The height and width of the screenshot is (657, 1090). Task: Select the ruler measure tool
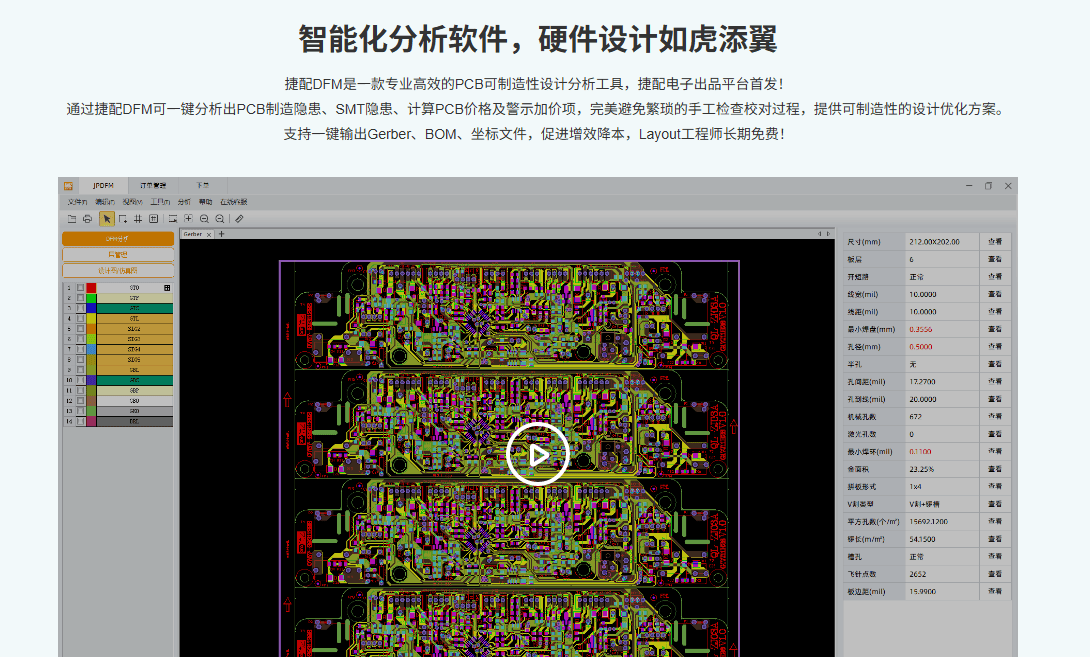tap(239, 218)
